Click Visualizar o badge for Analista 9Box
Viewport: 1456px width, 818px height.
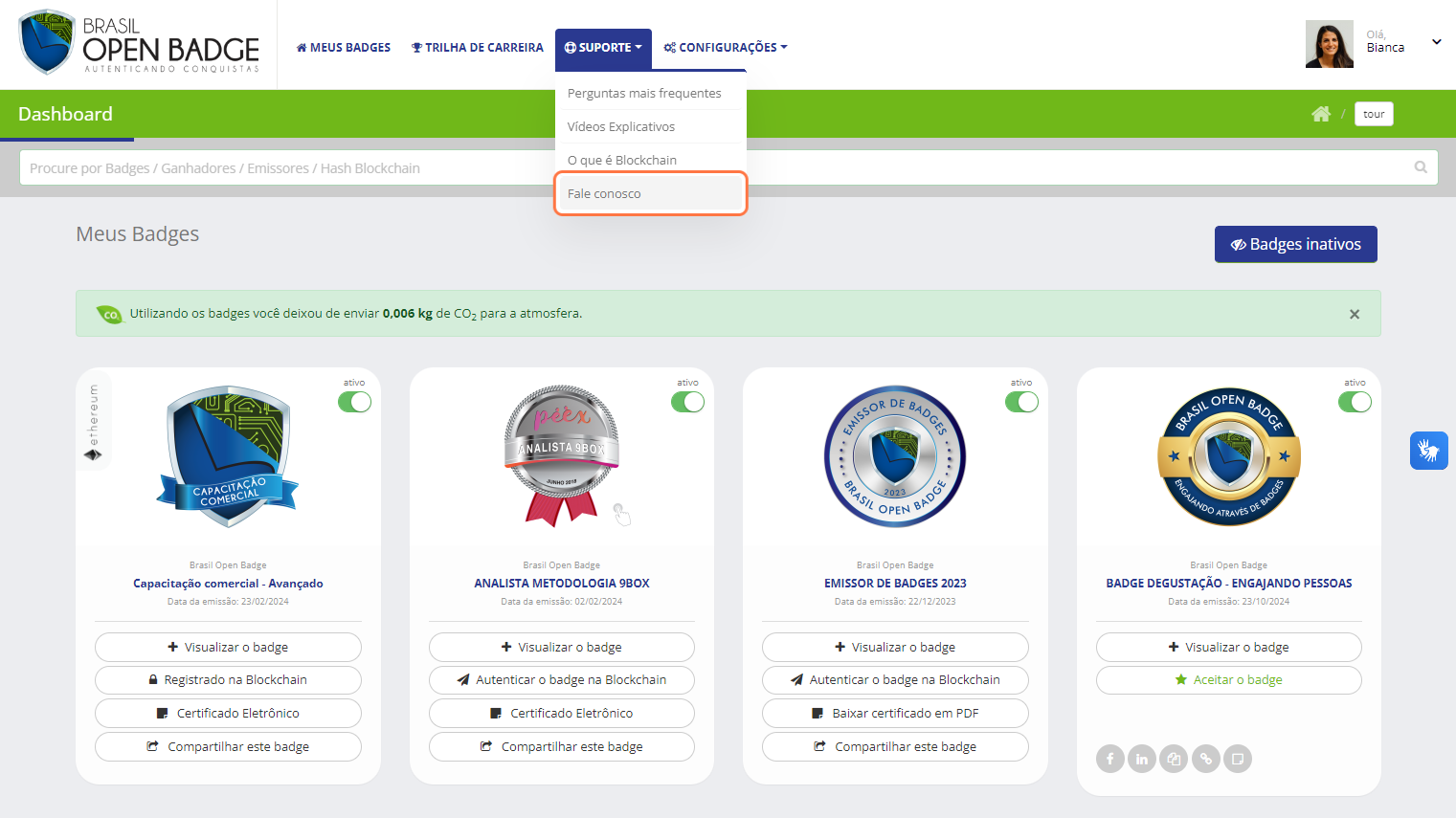pyautogui.click(x=562, y=647)
